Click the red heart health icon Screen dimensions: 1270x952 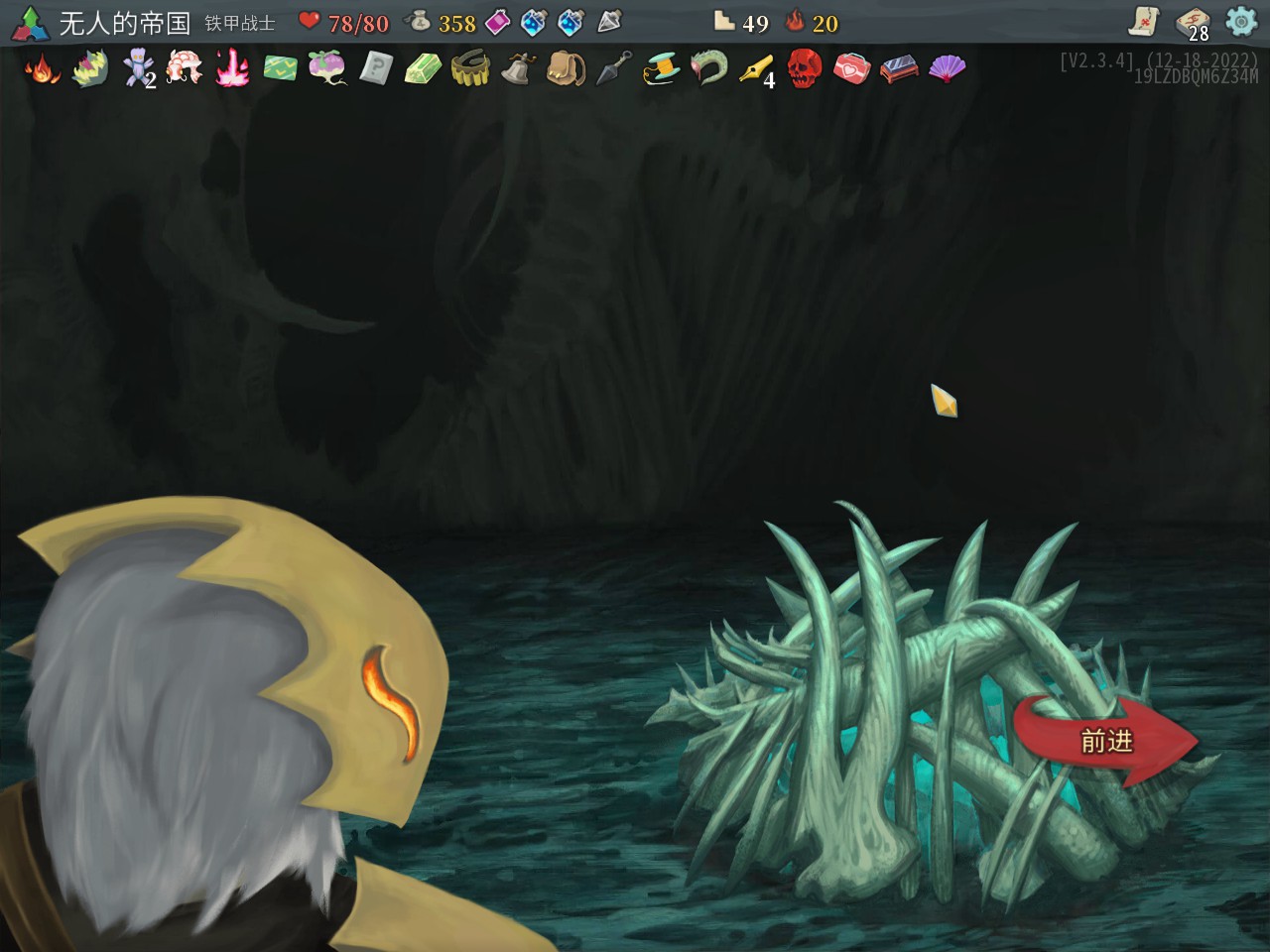pyautogui.click(x=310, y=21)
